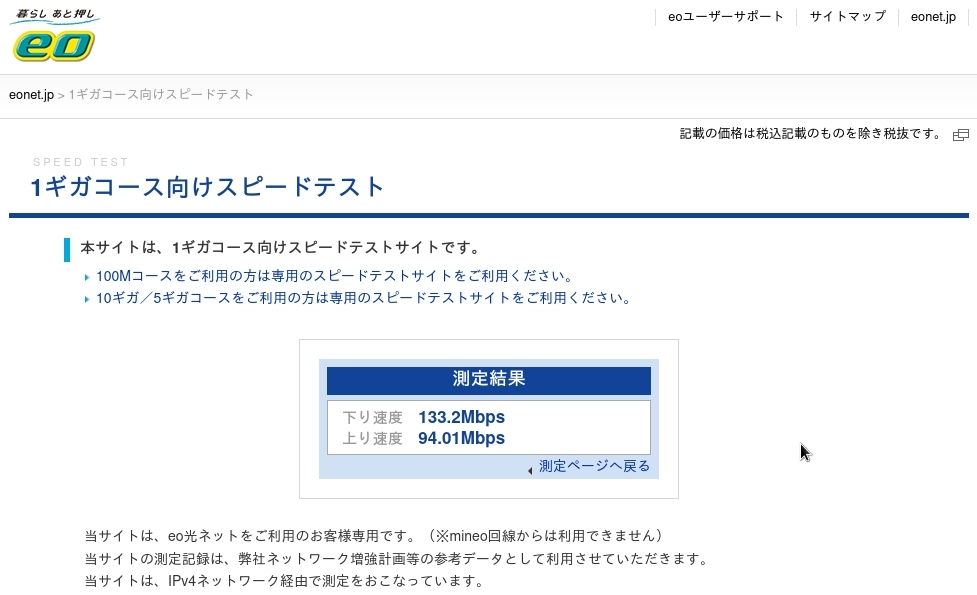
Task: Open the 100Mコース speed test site link
Action: (x=334, y=276)
